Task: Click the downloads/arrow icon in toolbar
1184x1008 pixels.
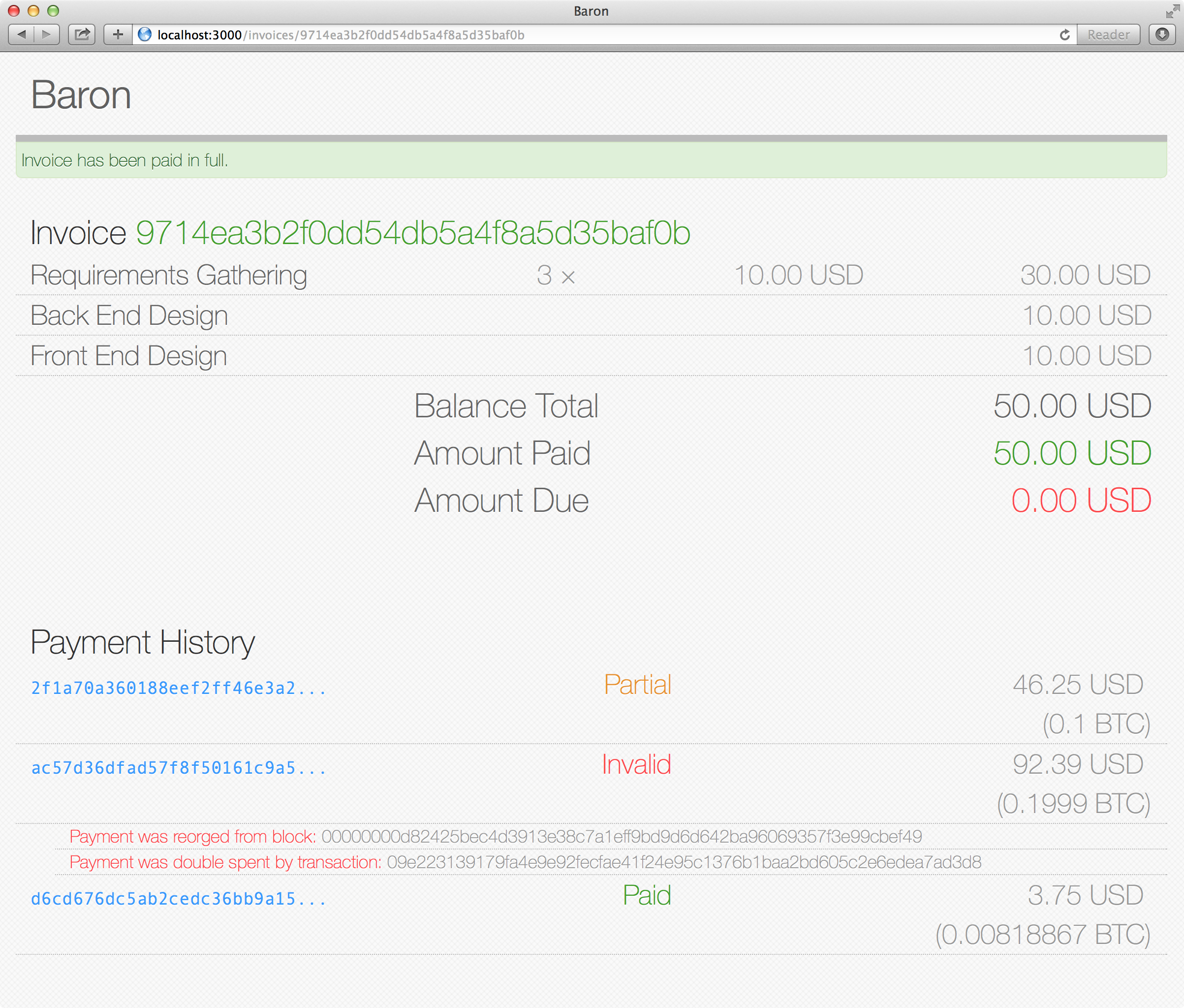Action: [1162, 34]
